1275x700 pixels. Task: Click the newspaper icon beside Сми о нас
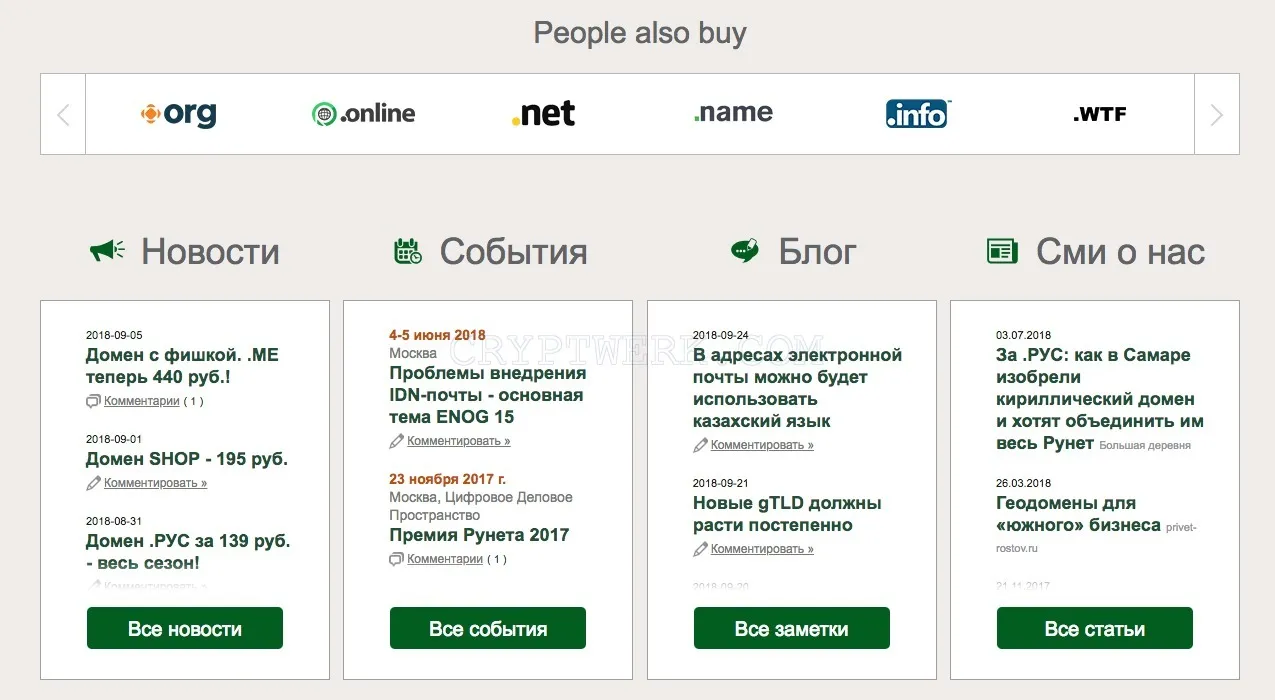tap(1002, 251)
